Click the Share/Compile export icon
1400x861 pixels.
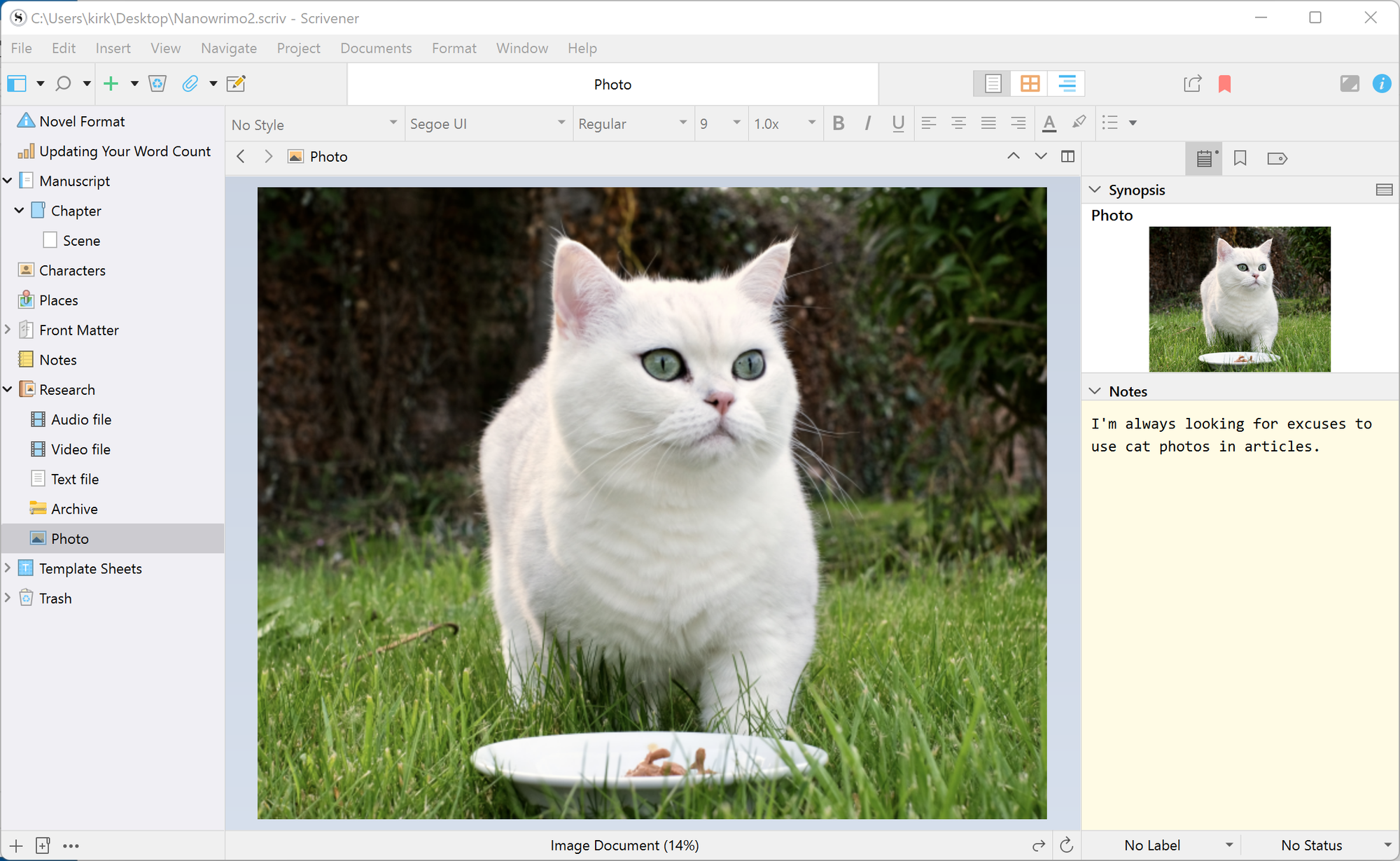[x=1192, y=84]
